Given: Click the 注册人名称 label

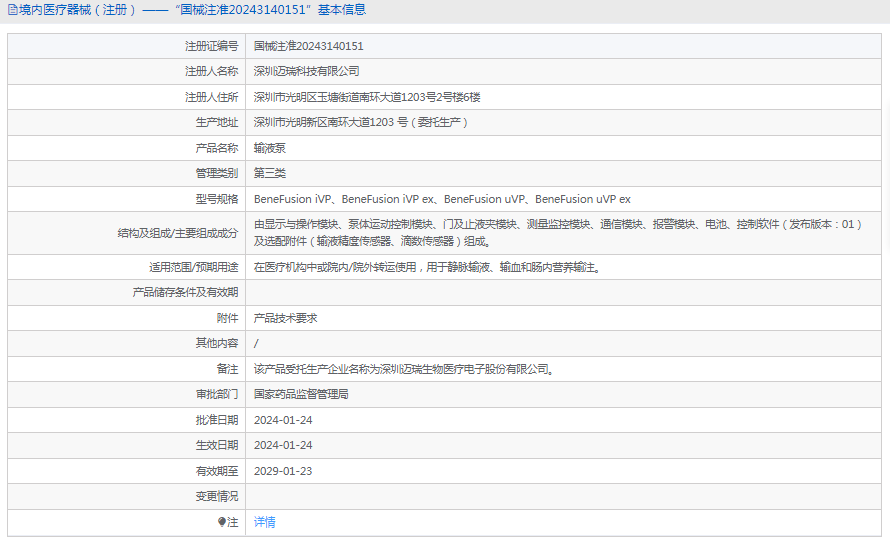Looking at the screenshot, I should click(x=212, y=72).
